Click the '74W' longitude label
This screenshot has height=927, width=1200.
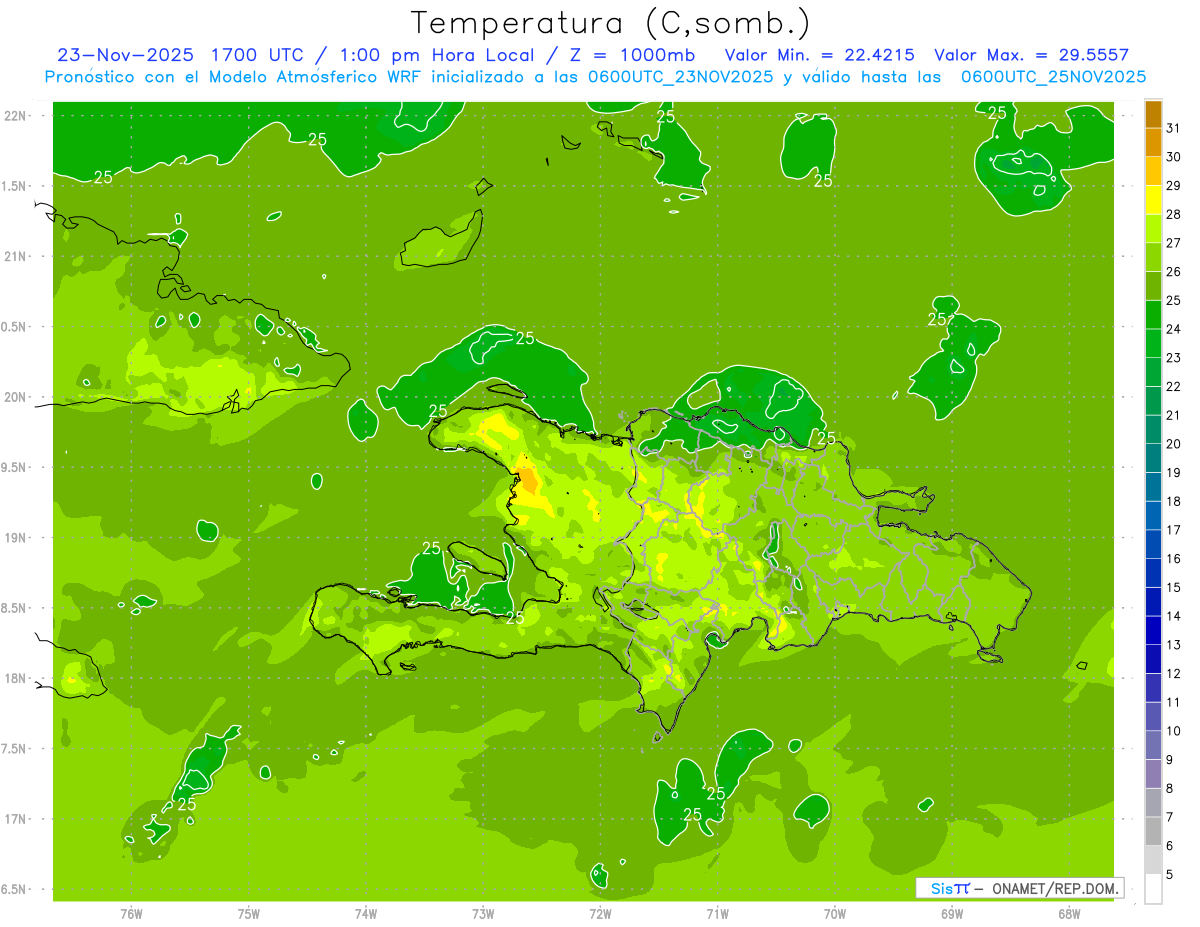pos(366,913)
